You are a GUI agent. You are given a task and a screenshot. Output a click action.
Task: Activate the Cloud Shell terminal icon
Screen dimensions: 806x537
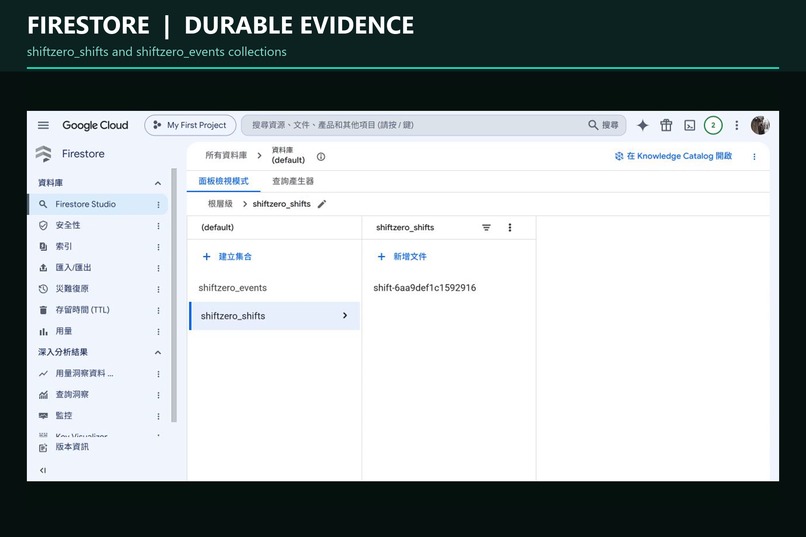click(689, 125)
